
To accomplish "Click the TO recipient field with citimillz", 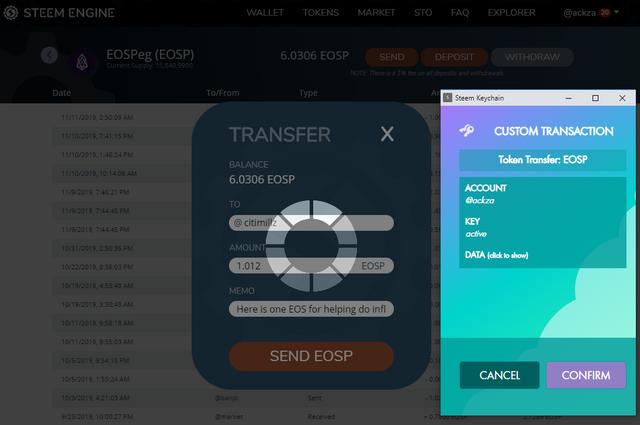I will coord(311,223).
